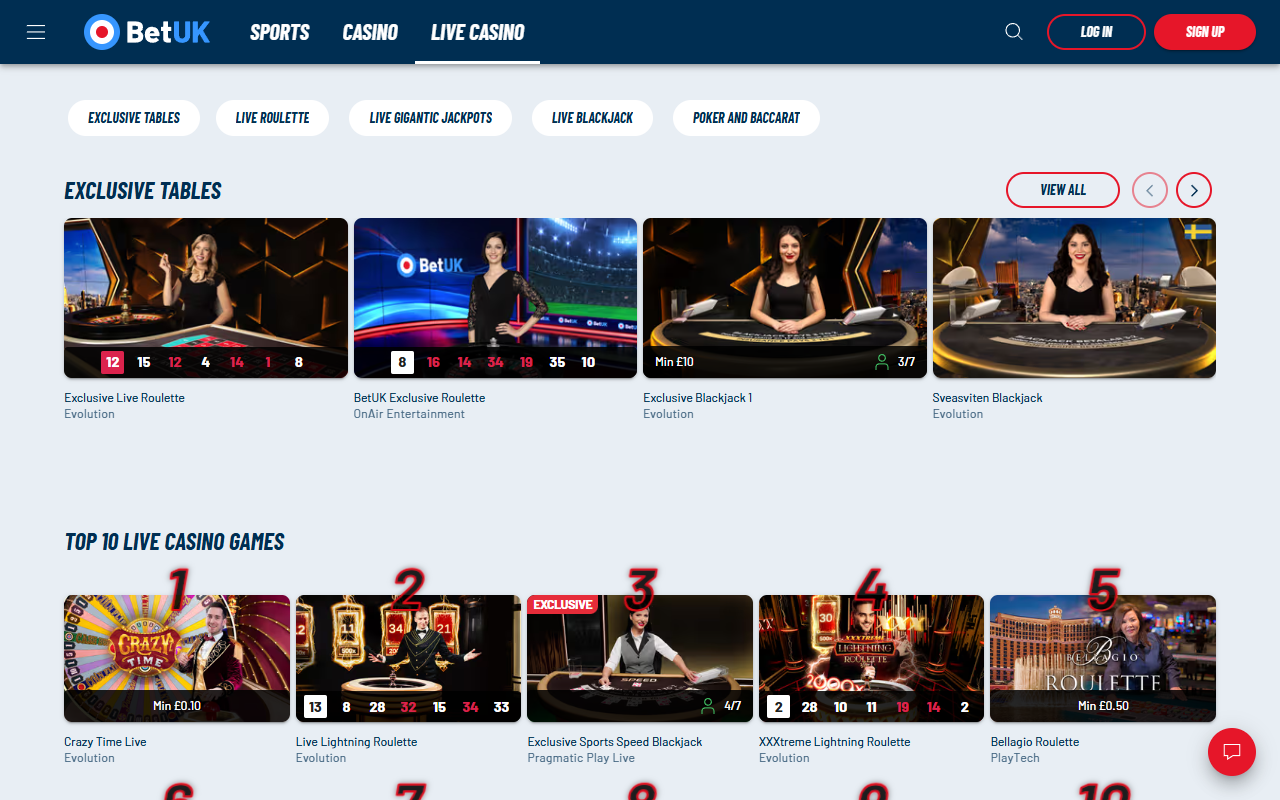1280x800 pixels.
Task: Click the Min £0.10 label
Action: (177, 706)
